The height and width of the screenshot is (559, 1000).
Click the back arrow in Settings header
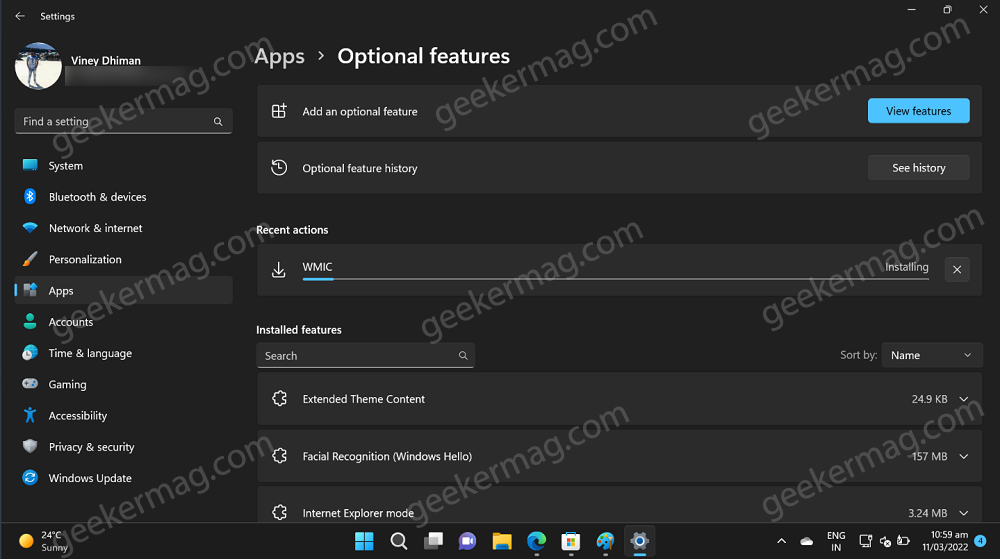[20, 16]
